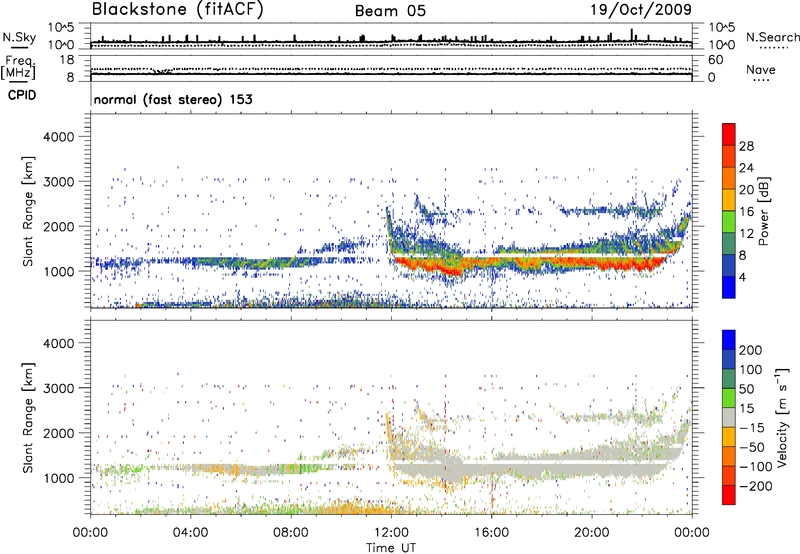
Task: Click the "12:00" time tick label
Action: point(391,533)
